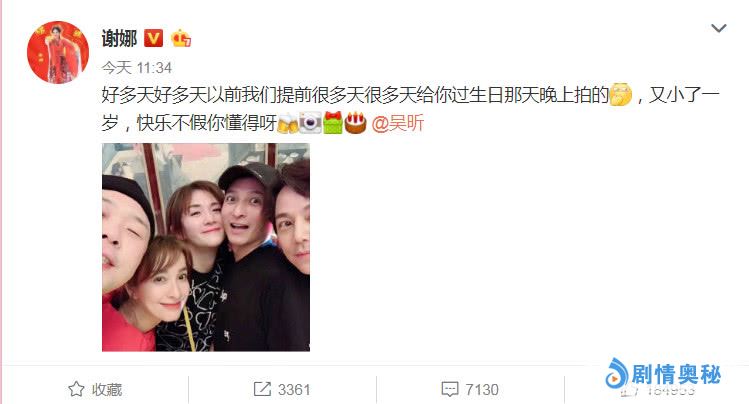This screenshot has height=404, width=749.
Task: Click the orange V verified badge
Action: coord(153,38)
